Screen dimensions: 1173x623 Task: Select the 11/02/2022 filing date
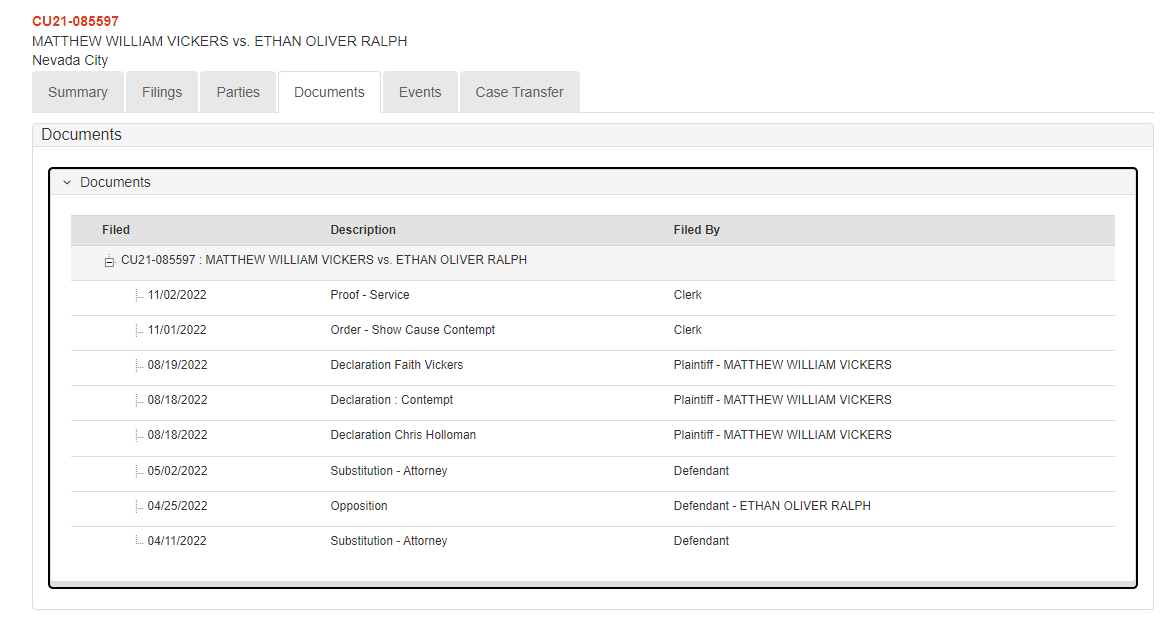[177, 295]
